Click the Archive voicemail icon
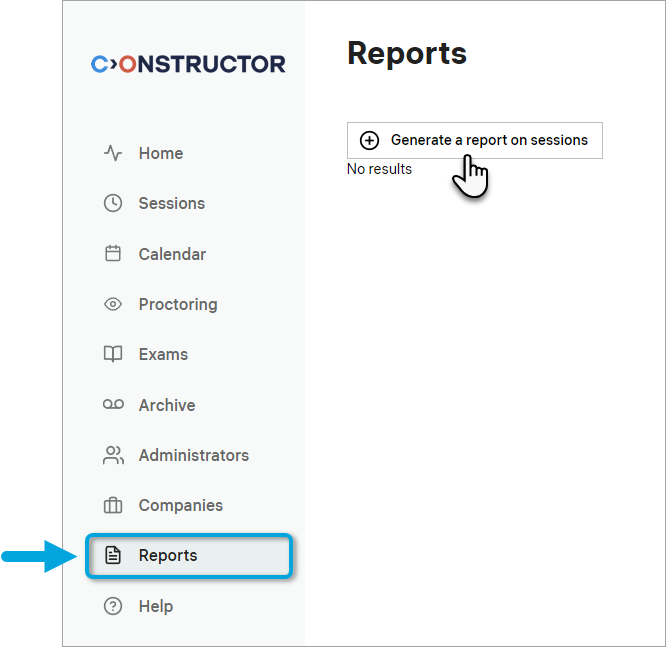Viewport: 666px width, 647px height. click(113, 405)
